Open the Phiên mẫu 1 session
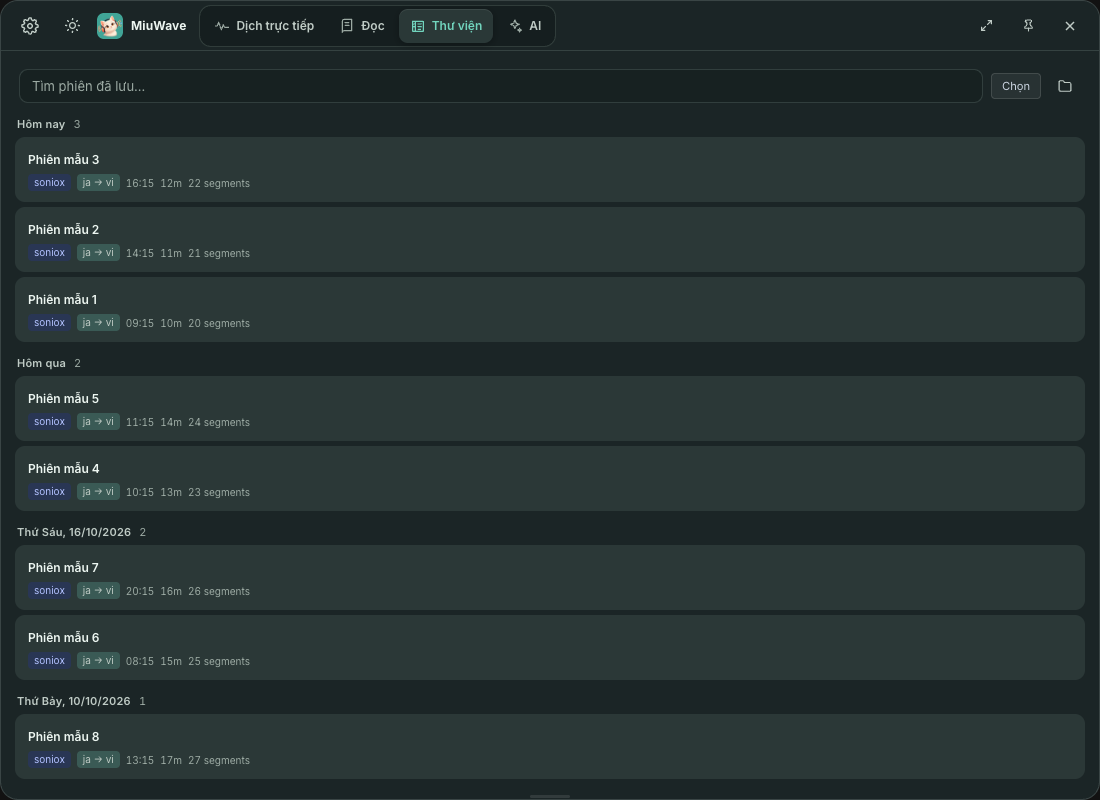1100x800 pixels. tap(550, 309)
